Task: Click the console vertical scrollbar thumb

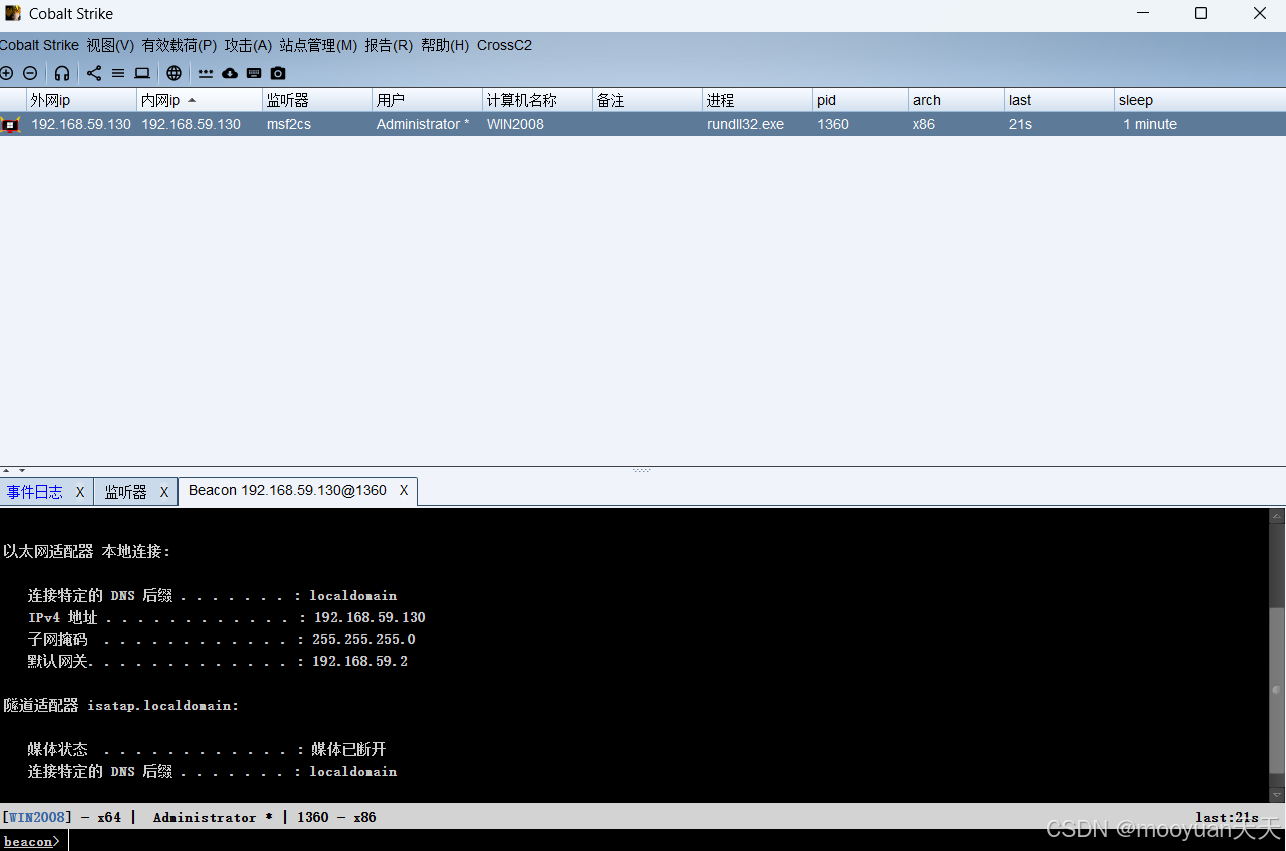Action: (1277, 690)
